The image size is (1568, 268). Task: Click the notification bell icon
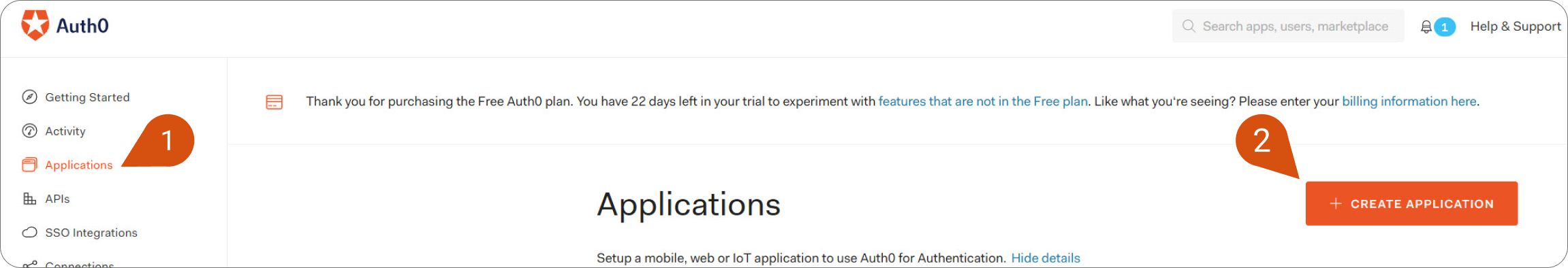pyautogui.click(x=1426, y=27)
